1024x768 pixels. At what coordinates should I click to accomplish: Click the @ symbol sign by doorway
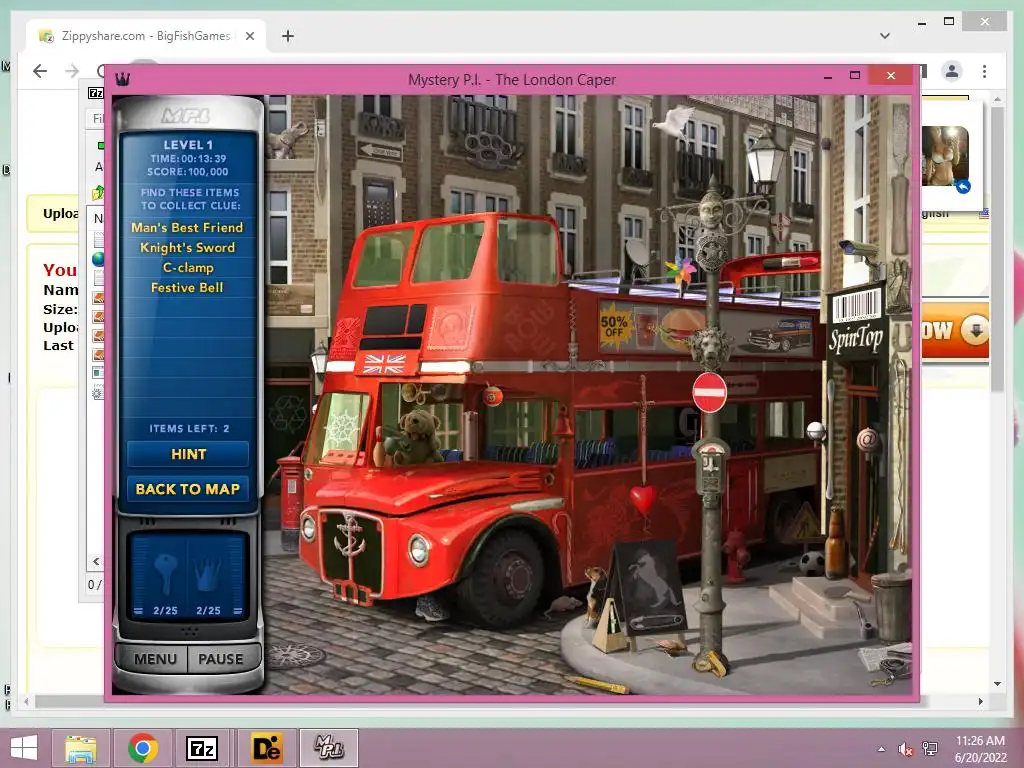(867, 439)
